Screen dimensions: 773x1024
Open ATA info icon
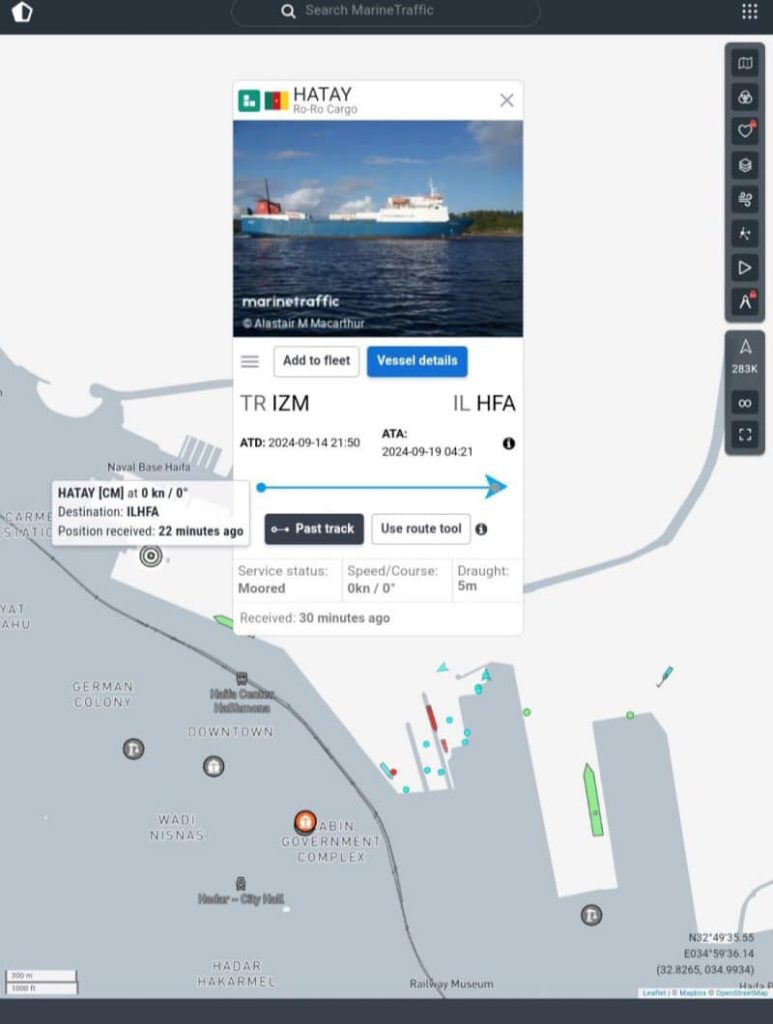click(509, 444)
